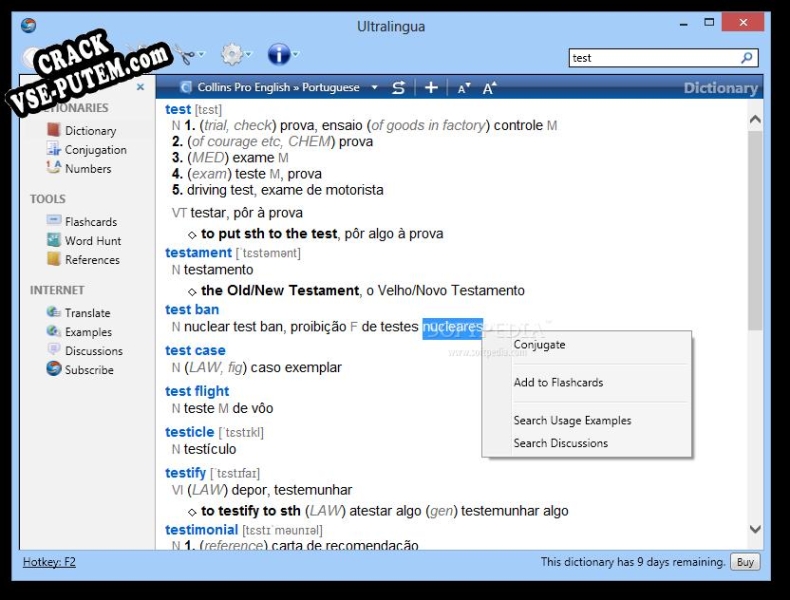This screenshot has width=790, height=600.
Task: Click the phrase 'to testify to sth'
Action: [250, 511]
